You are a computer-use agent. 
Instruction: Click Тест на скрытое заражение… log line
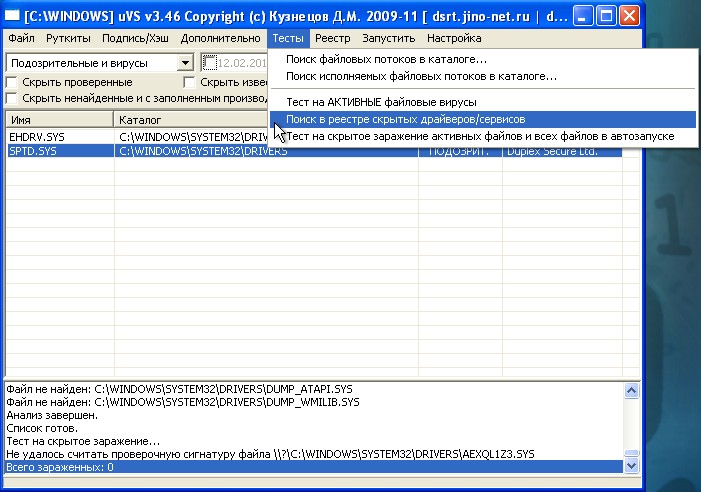314,442
